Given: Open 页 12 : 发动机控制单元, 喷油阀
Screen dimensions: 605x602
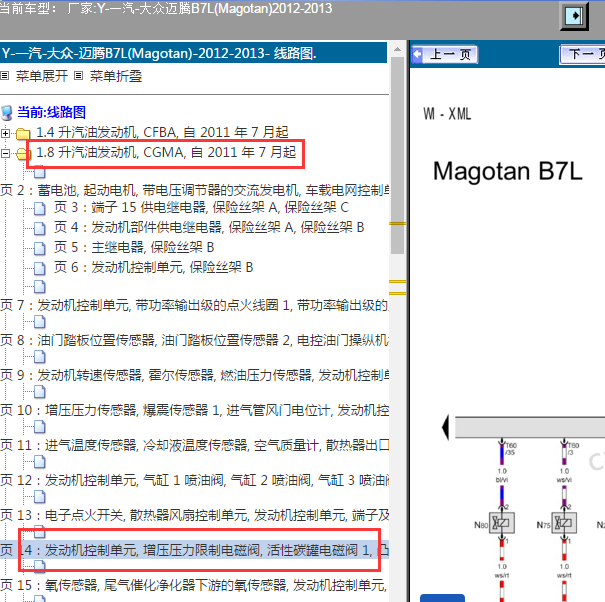Looking at the screenshot, I should click(194, 480).
